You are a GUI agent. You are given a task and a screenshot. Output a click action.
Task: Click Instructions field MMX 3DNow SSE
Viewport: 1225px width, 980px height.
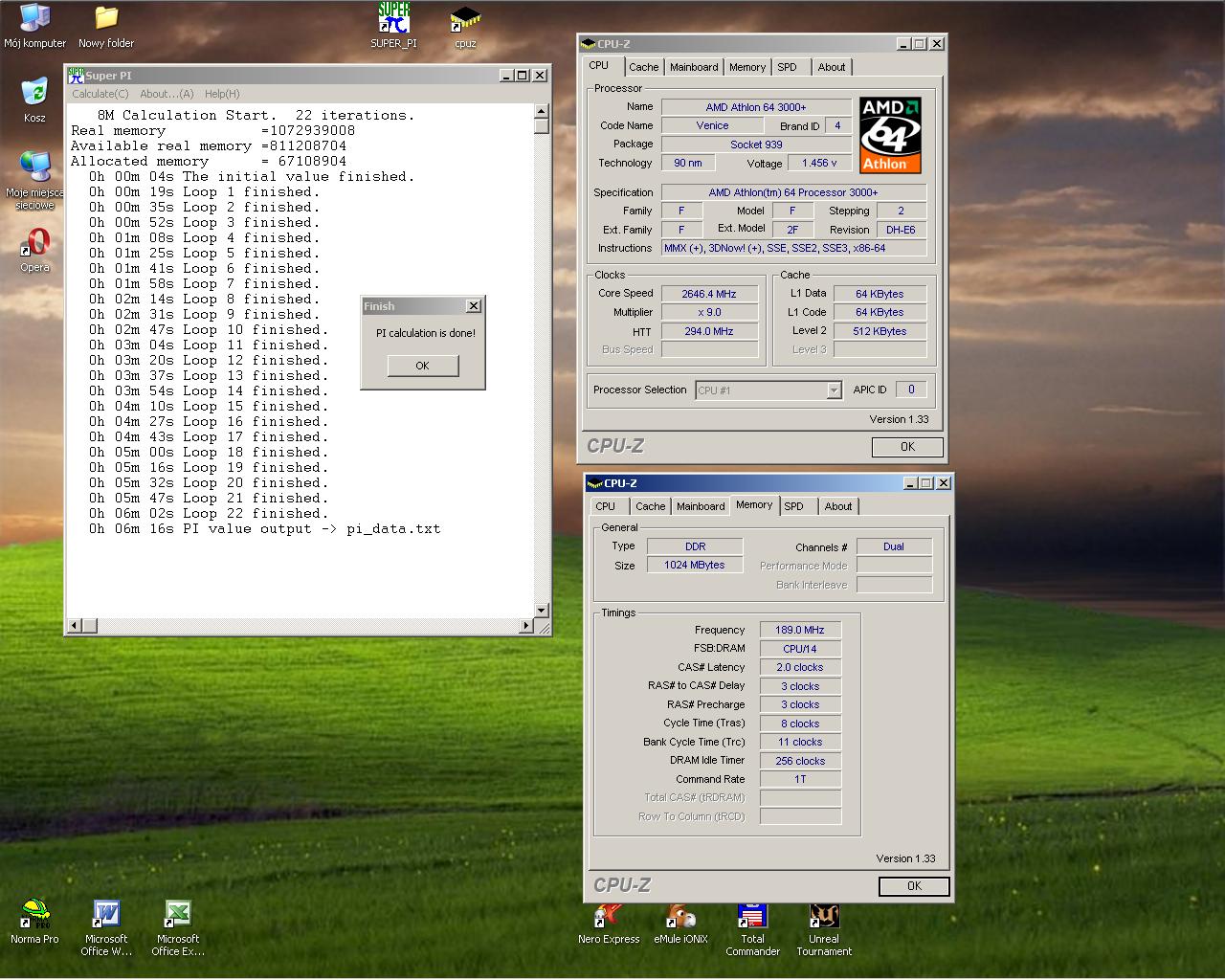point(793,248)
